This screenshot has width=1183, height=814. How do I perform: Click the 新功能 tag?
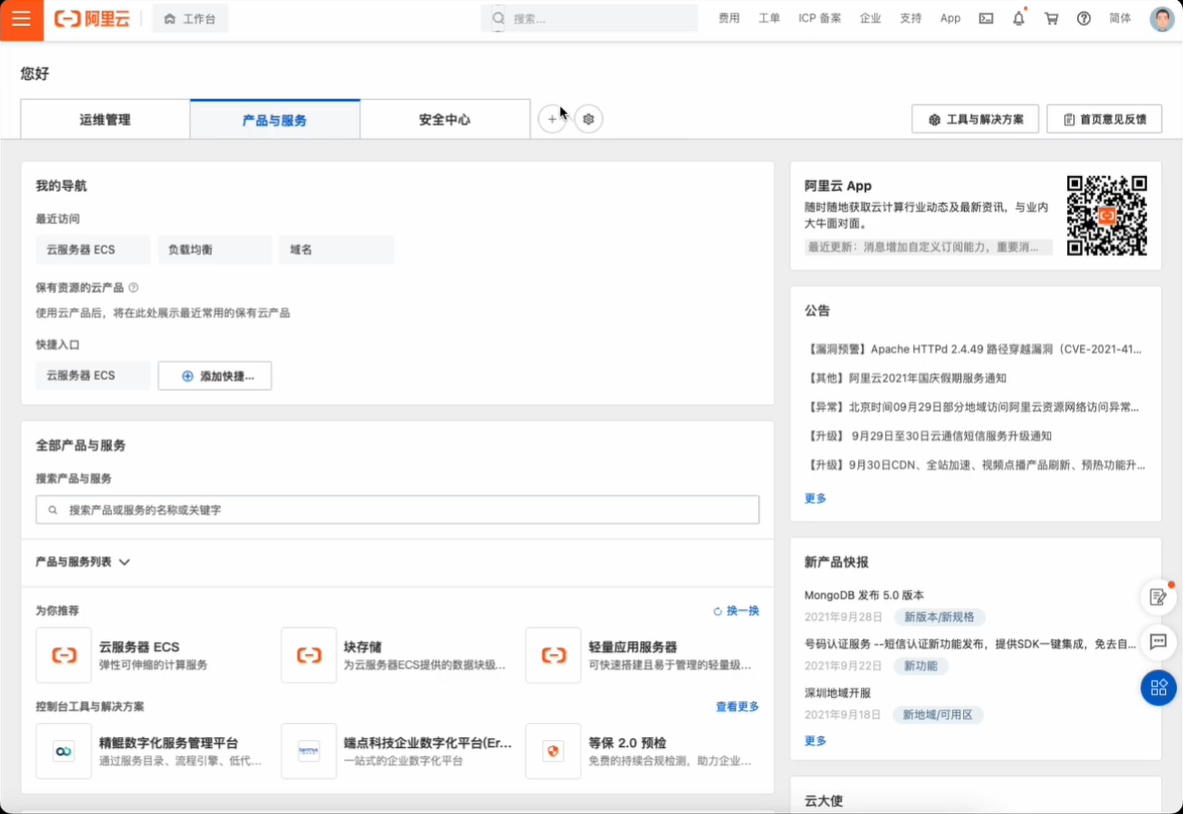920,666
